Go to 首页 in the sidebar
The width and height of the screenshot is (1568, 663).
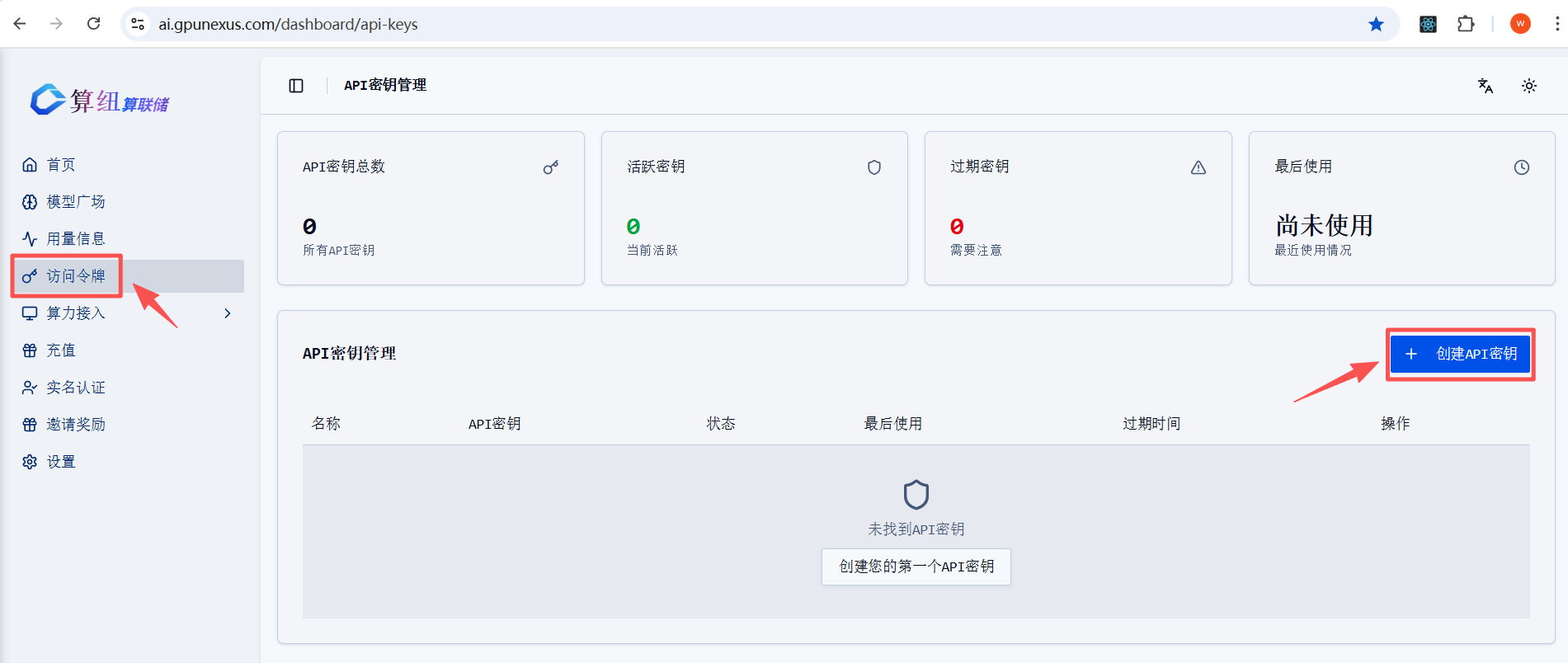60,165
